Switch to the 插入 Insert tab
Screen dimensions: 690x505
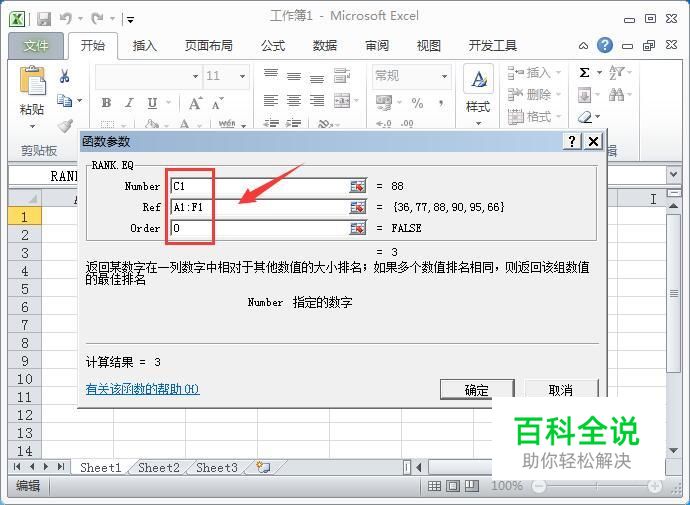coord(145,45)
